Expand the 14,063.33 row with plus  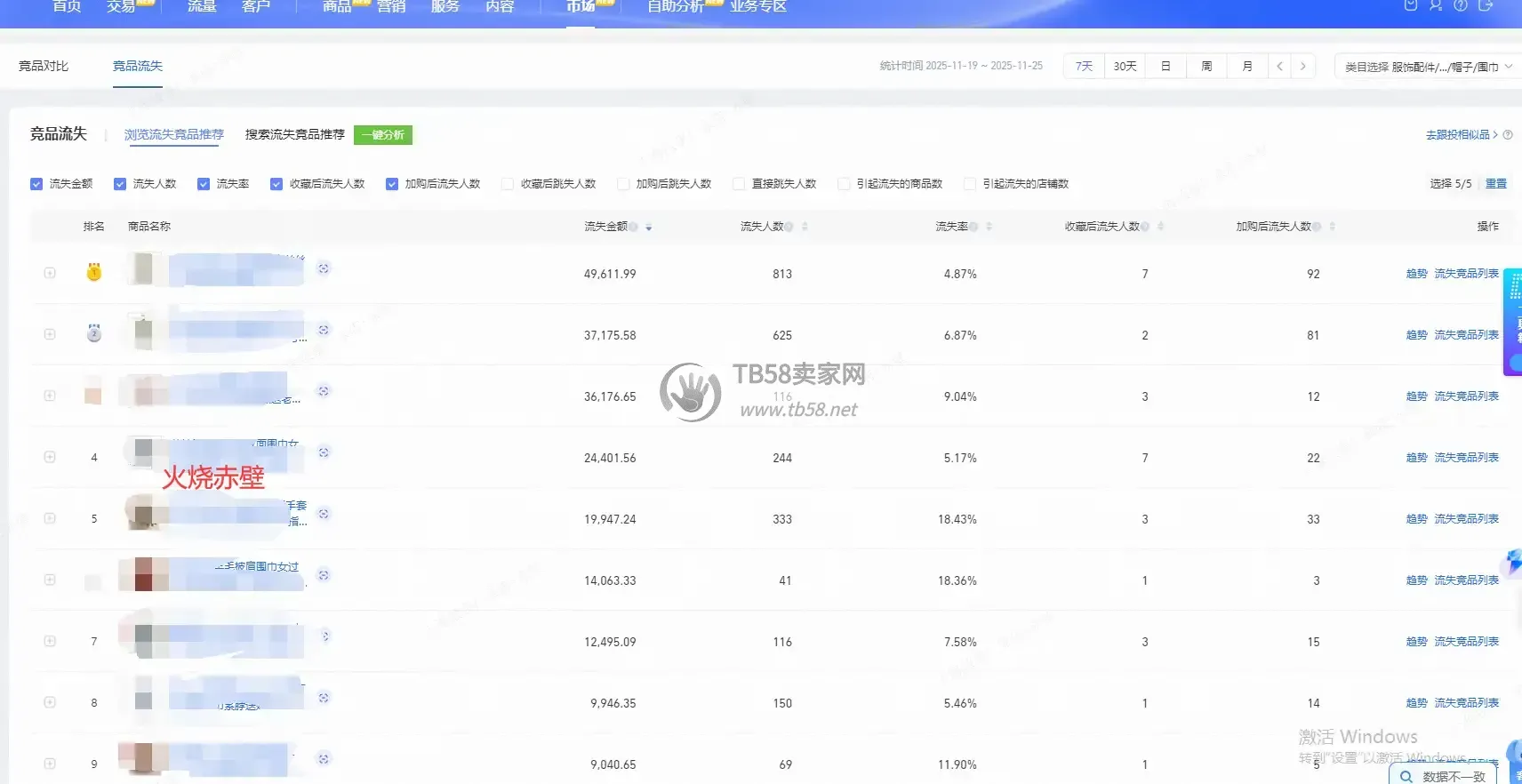50,580
